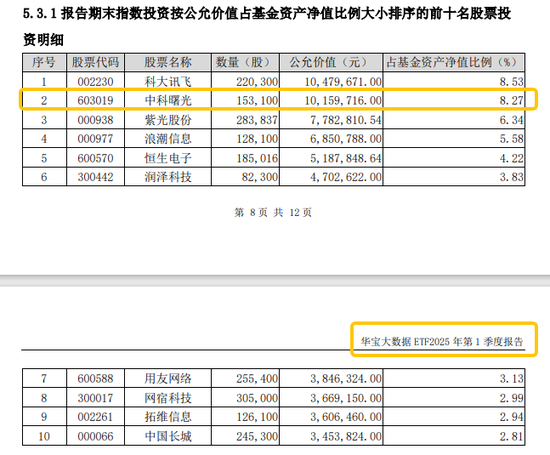The height and width of the screenshot is (455, 550).
Task: Click stock code 000066
Action: pyautogui.click(x=95, y=436)
